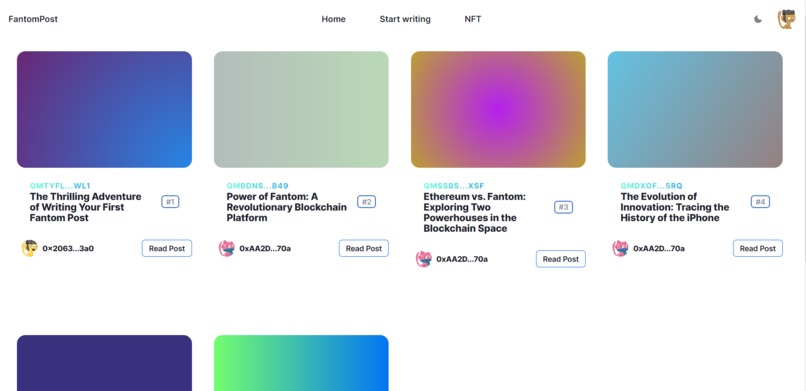Open "The Thrilling Adventure of Writing Your First Fantom Post"

pyautogui.click(x=85, y=207)
